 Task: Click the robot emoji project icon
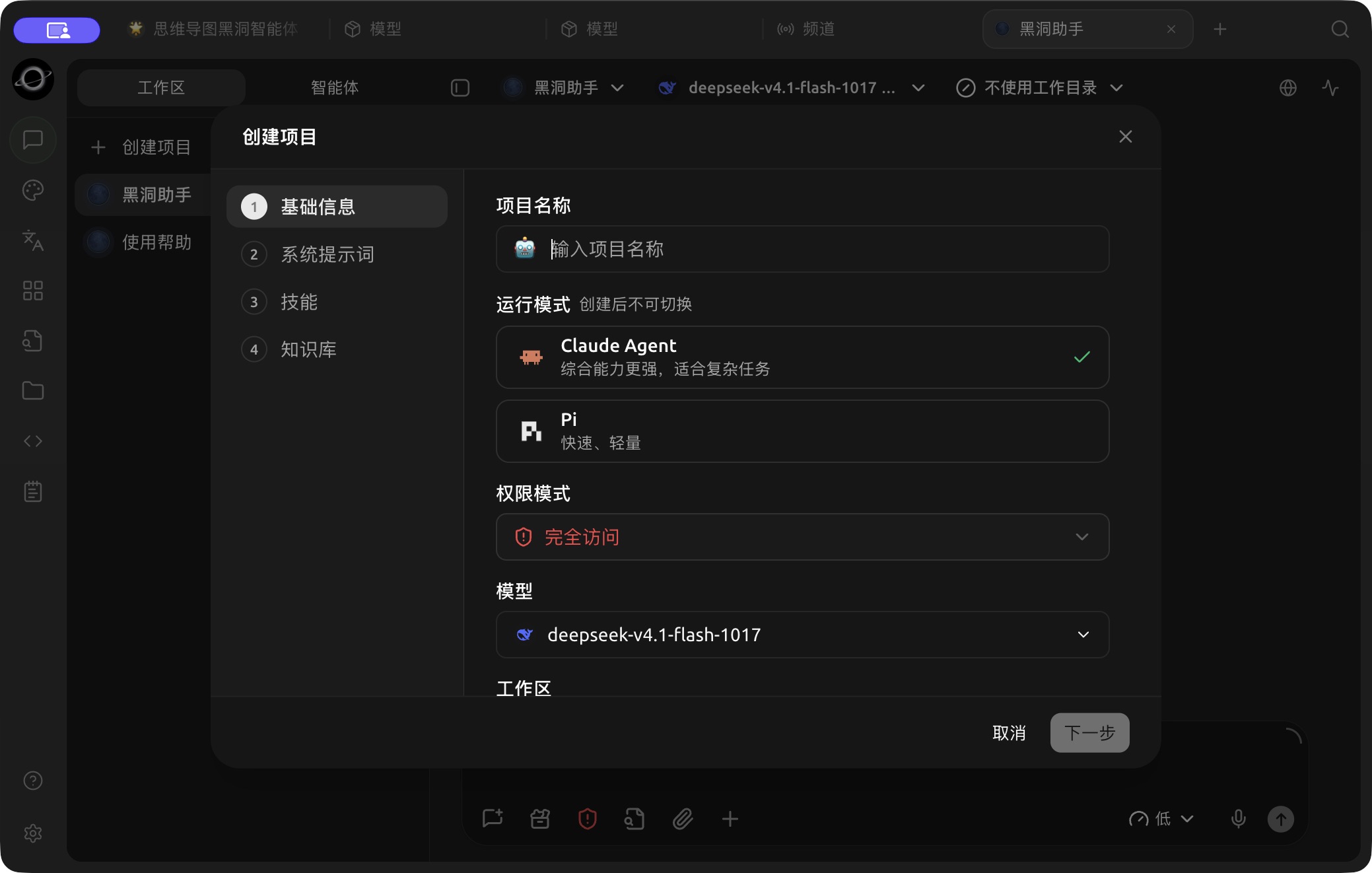coord(525,248)
